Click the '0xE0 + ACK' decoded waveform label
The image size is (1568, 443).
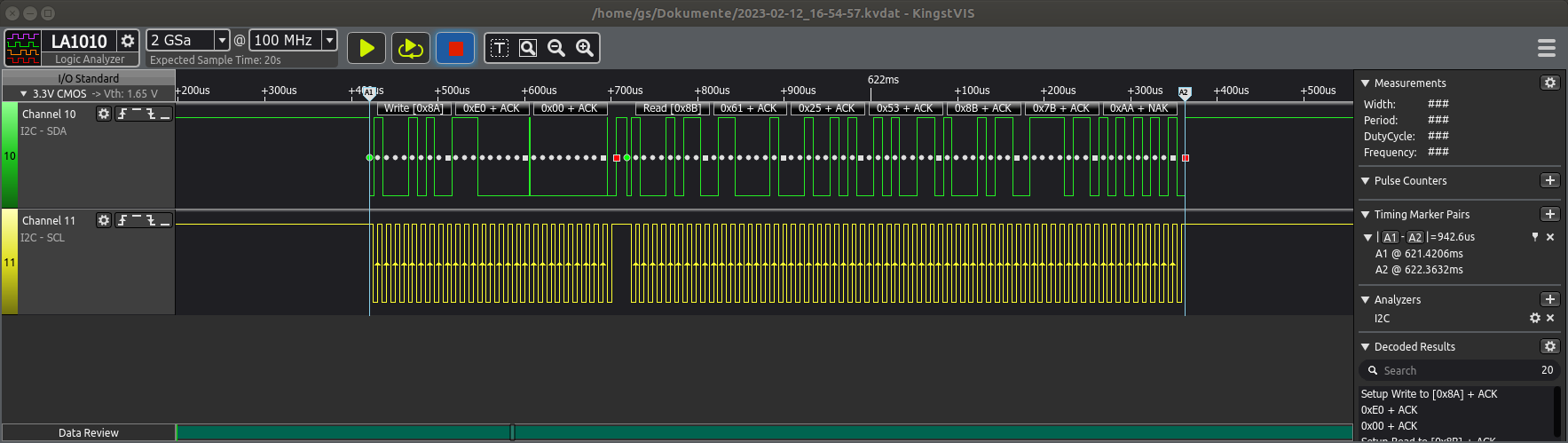492,108
